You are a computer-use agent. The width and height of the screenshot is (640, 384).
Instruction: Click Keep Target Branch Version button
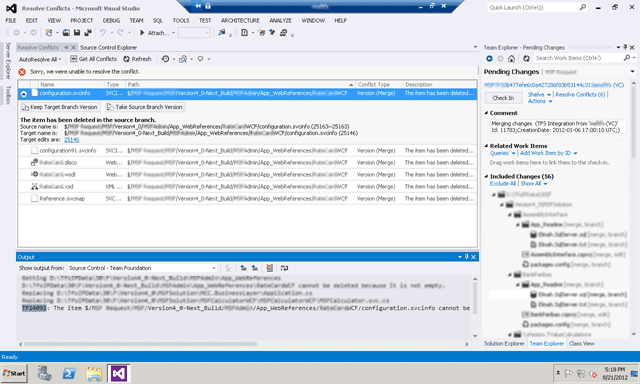point(60,107)
